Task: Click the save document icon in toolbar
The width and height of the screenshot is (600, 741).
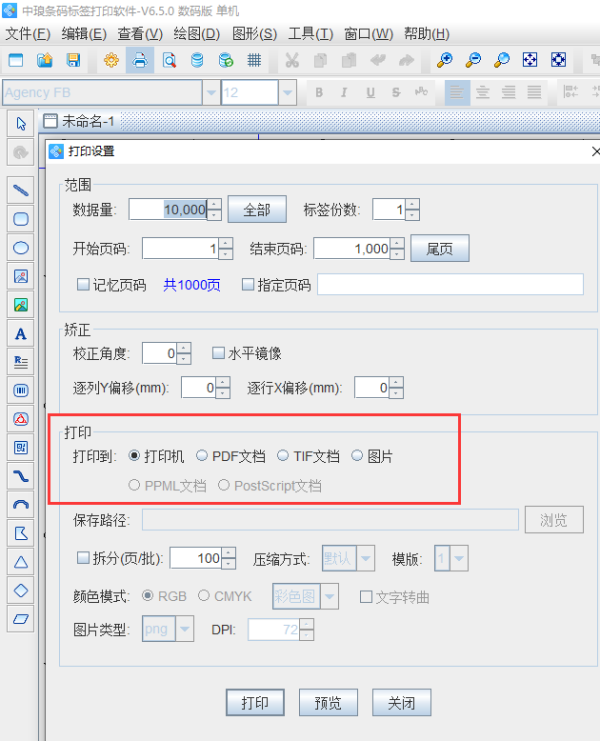Action: click(x=72, y=60)
